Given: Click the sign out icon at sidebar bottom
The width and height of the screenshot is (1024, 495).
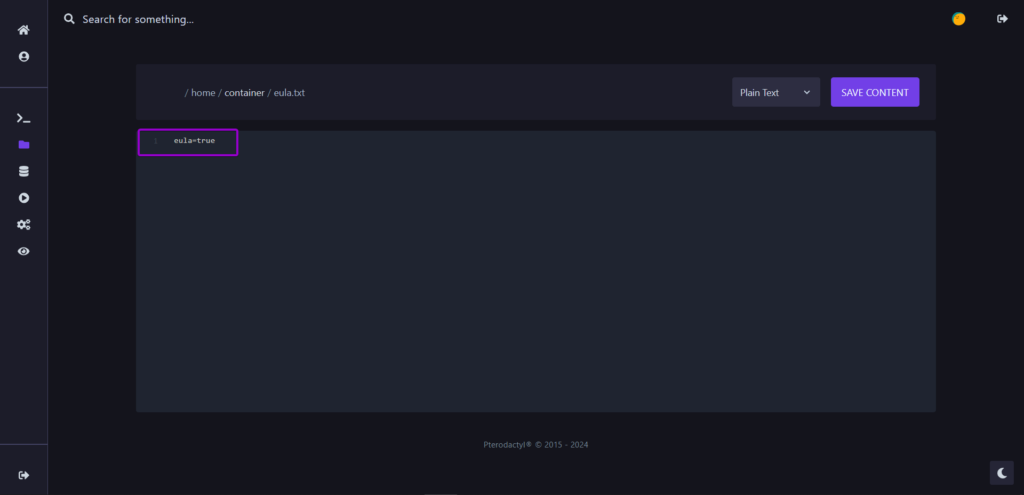Looking at the screenshot, I should pos(24,475).
